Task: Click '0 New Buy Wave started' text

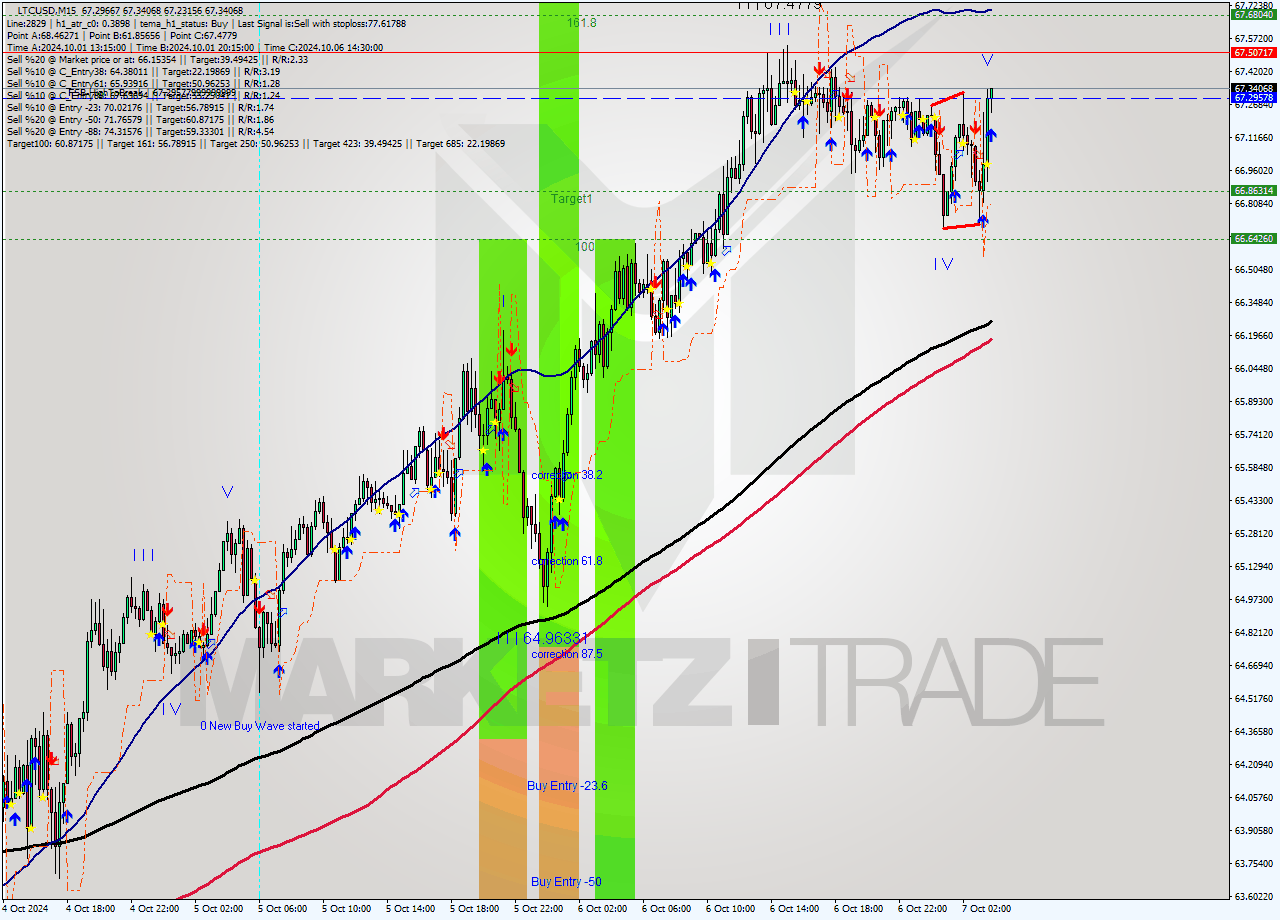Action: tap(260, 726)
